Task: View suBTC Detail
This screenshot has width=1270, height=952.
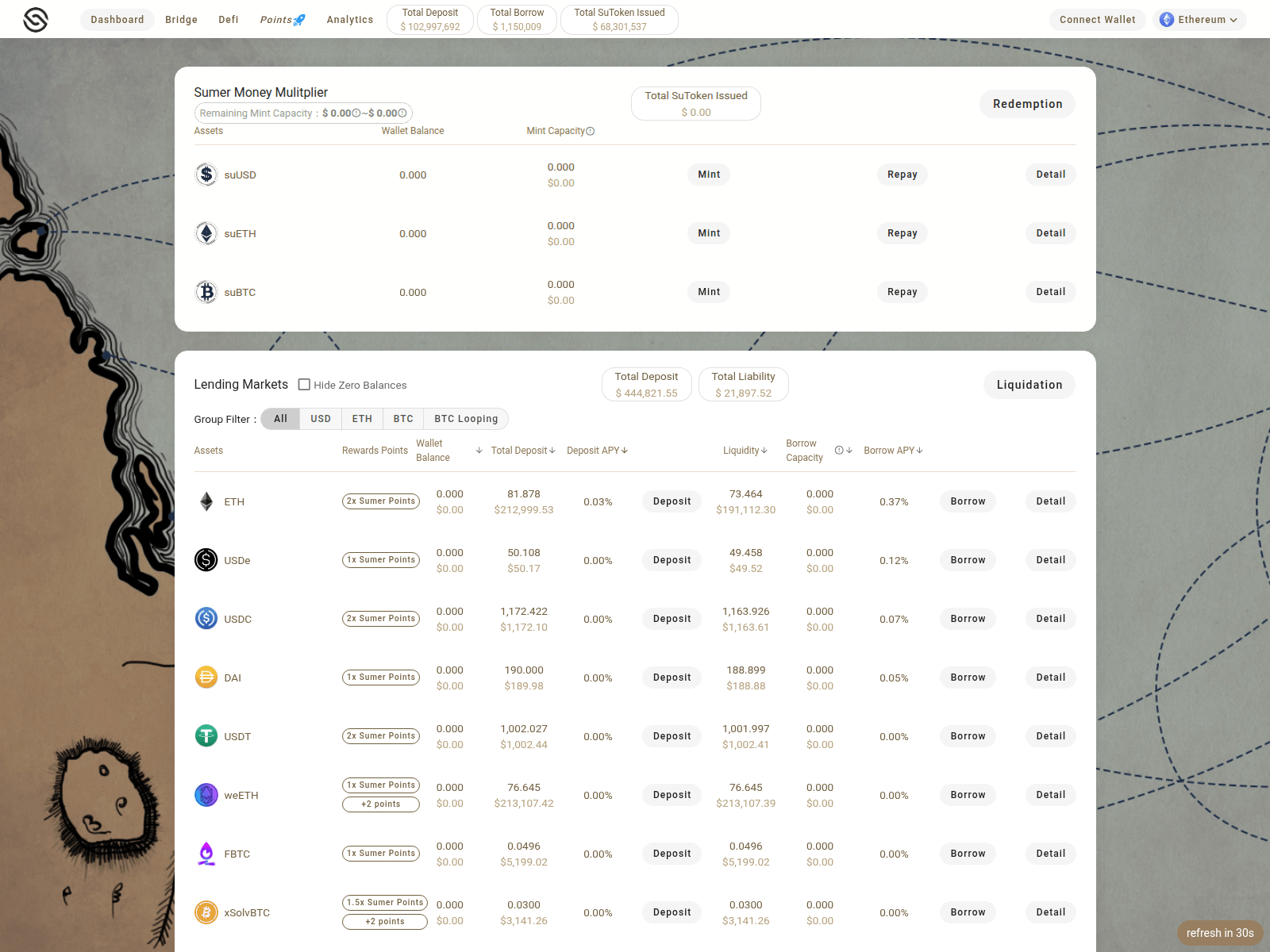Action: point(1051,292)
